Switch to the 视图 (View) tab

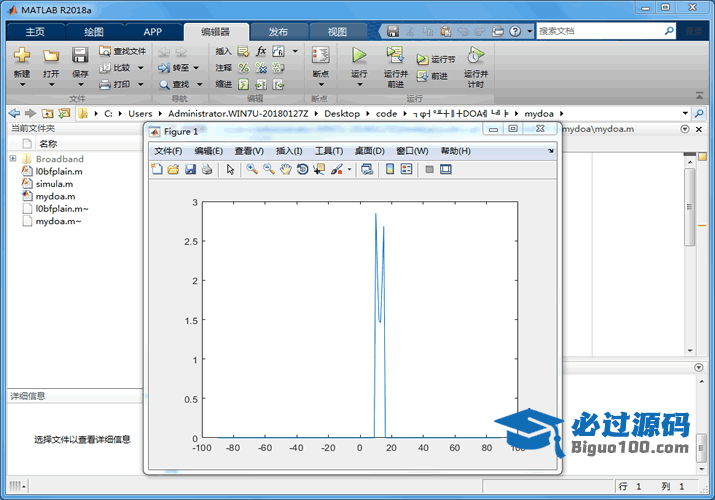pyautogui.click(x=337, y=32)
